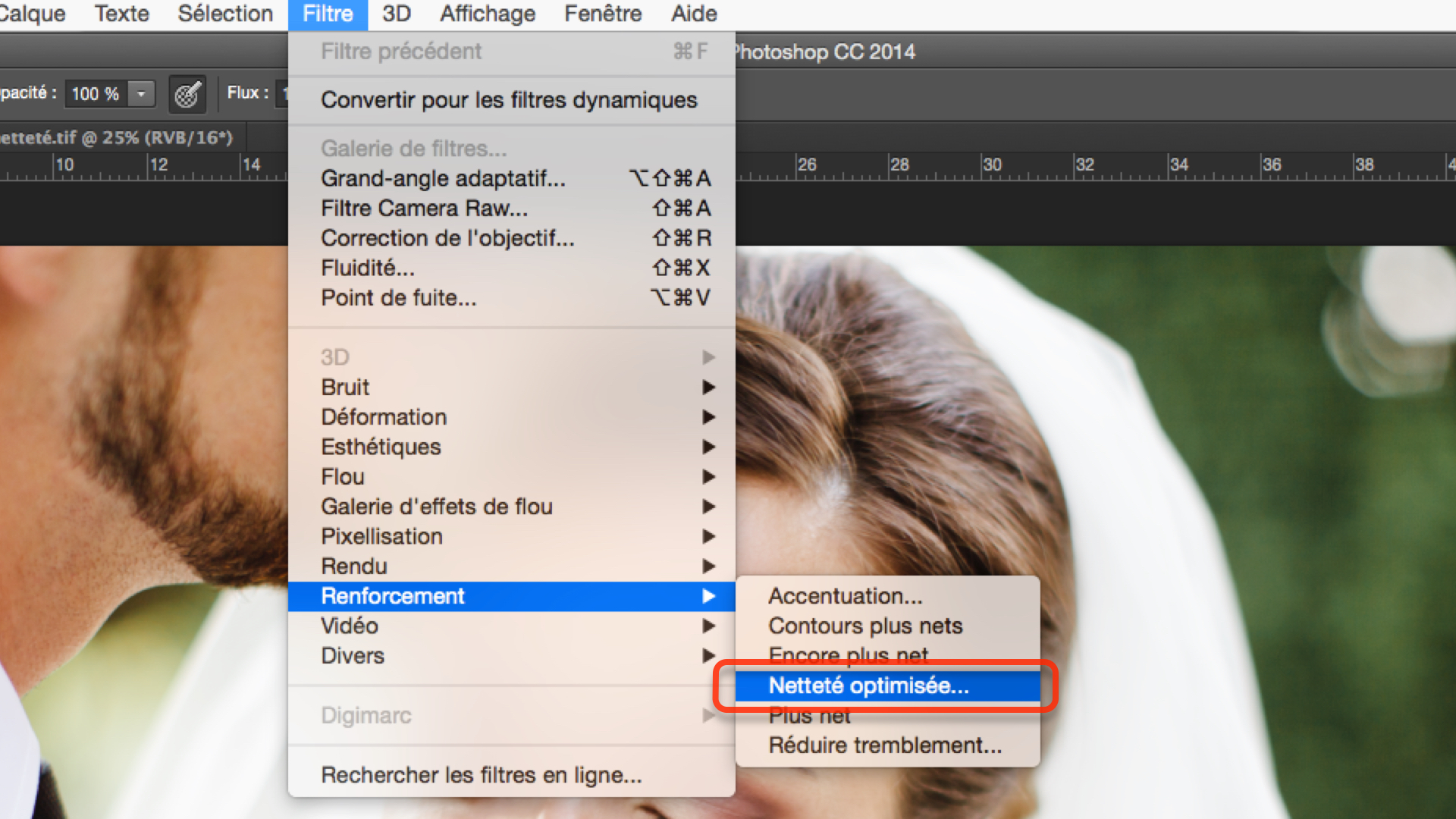Viewport: 1456px width, 819px height.
Task: Expand the Bruit submenu arrow
Action: click(x=708, y=388)
